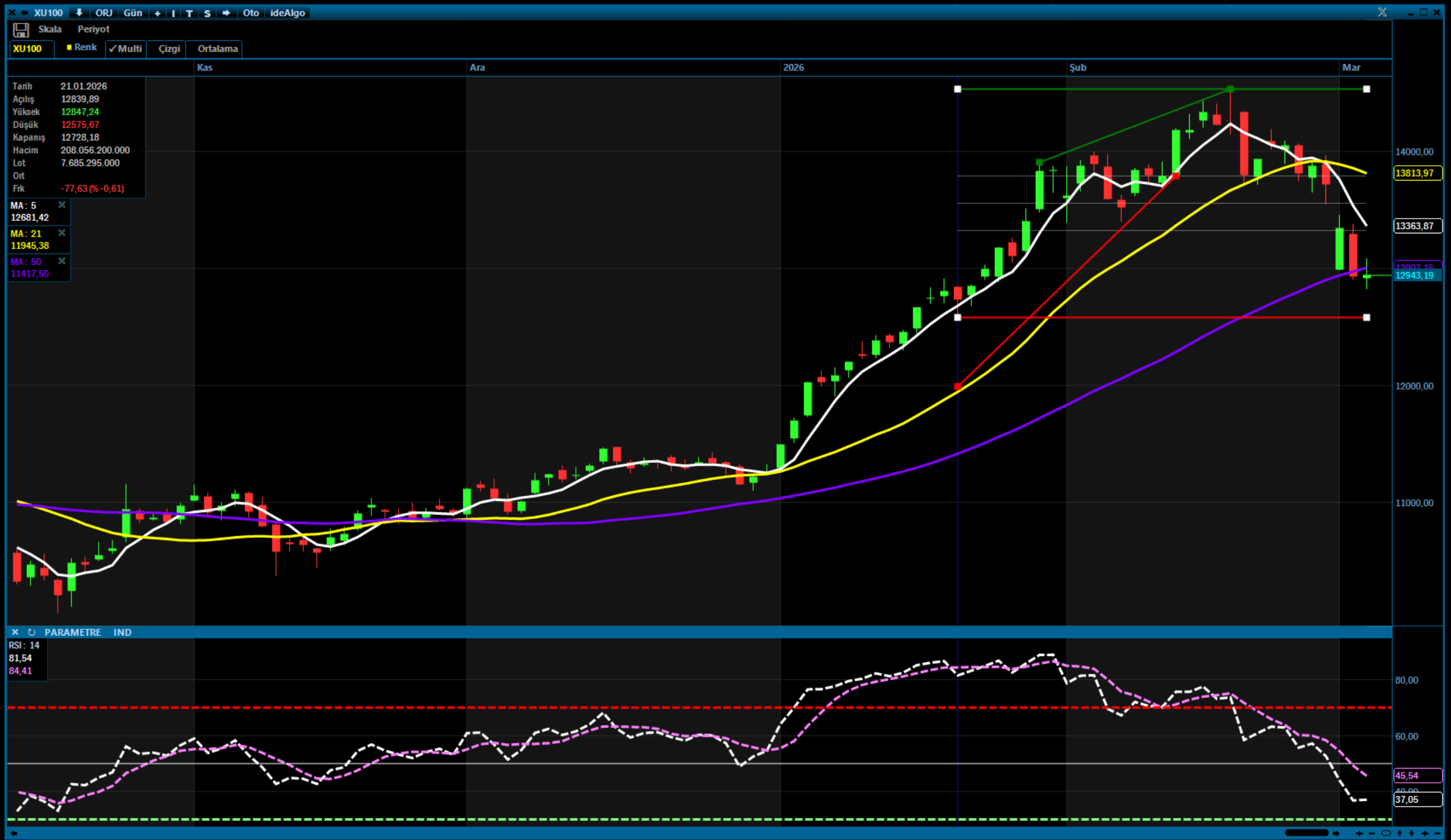Remove the MA 50 moving average
This screenshot has height=840, width=1451.
[x=61, y=261]
